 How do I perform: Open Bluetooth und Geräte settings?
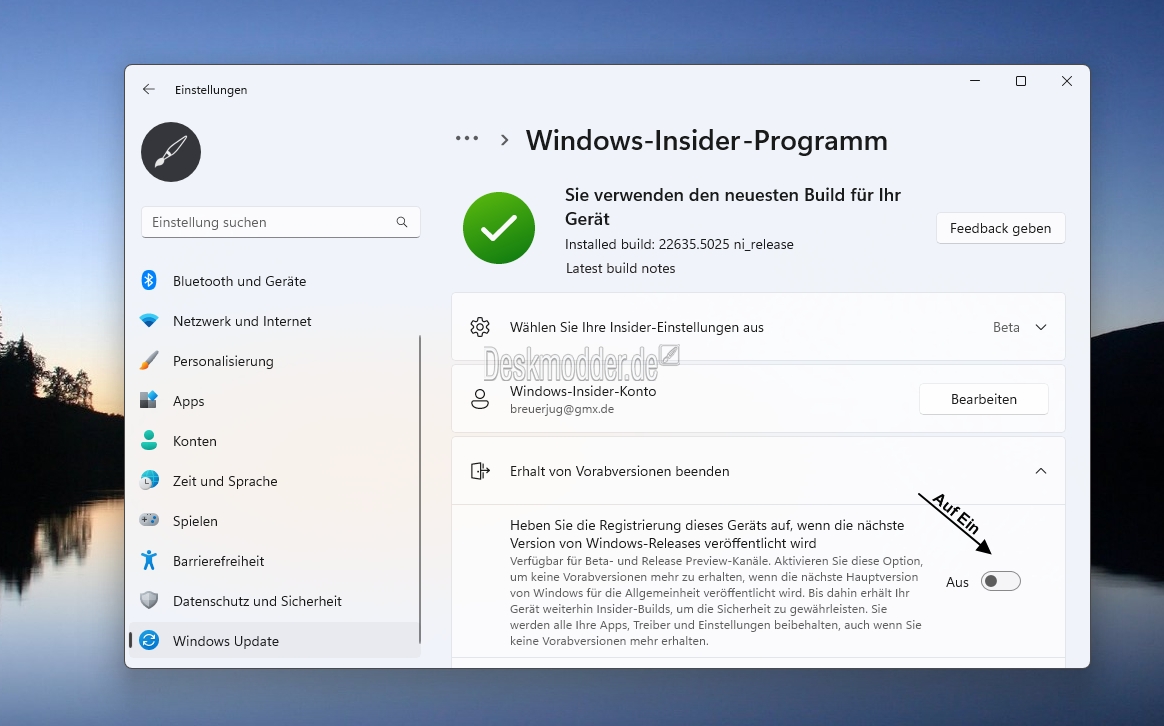(x=275, y=281)
